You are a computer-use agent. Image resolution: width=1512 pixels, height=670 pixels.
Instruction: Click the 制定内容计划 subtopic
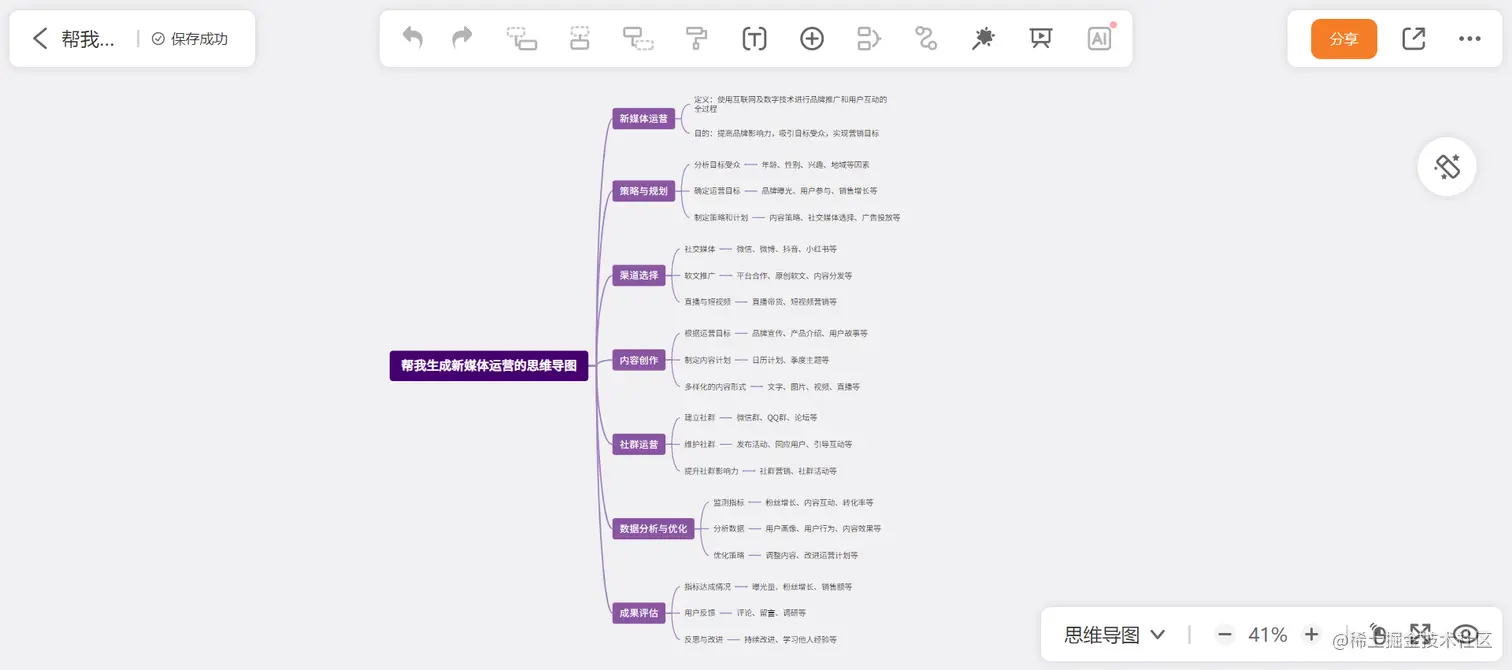click(708, 360)
